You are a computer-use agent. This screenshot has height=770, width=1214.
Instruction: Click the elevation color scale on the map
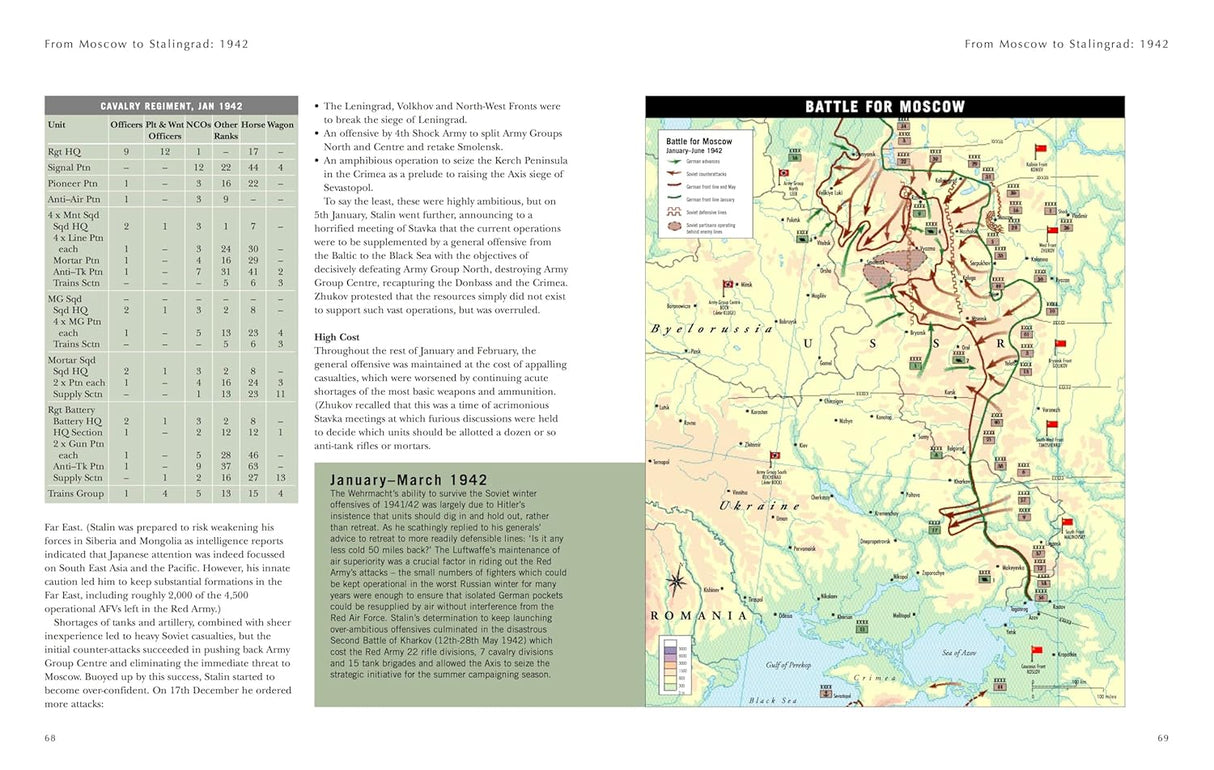(x=670, y=666)
